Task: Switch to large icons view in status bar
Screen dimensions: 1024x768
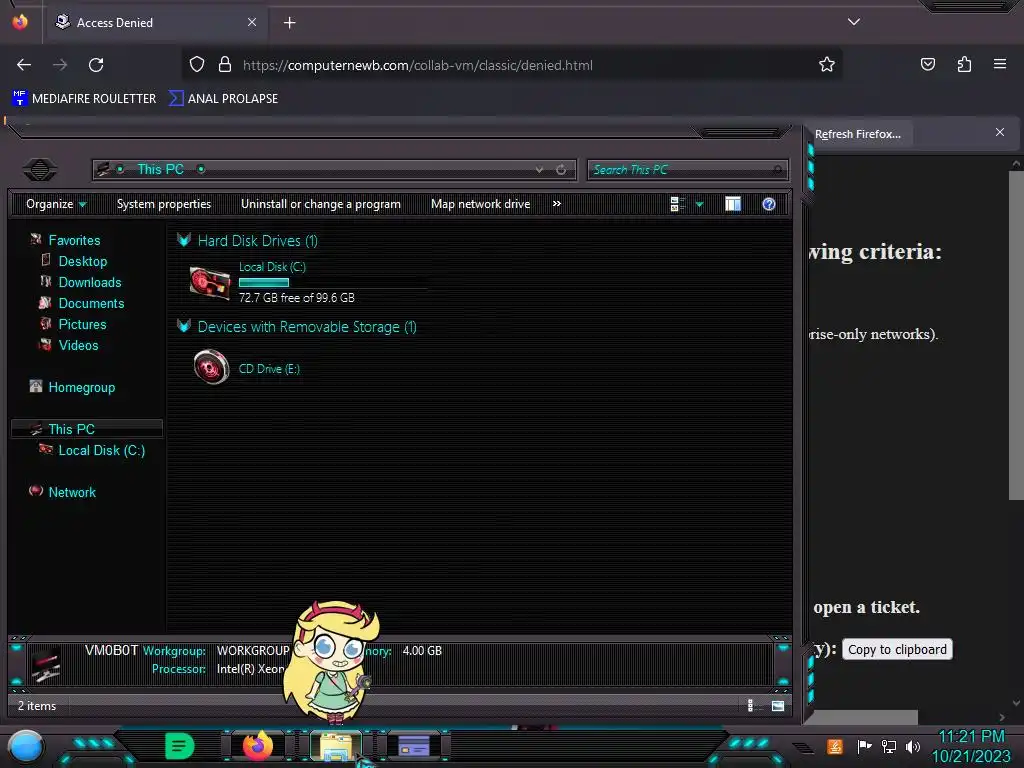Action: pyautogui.click(x=777, y=705)
